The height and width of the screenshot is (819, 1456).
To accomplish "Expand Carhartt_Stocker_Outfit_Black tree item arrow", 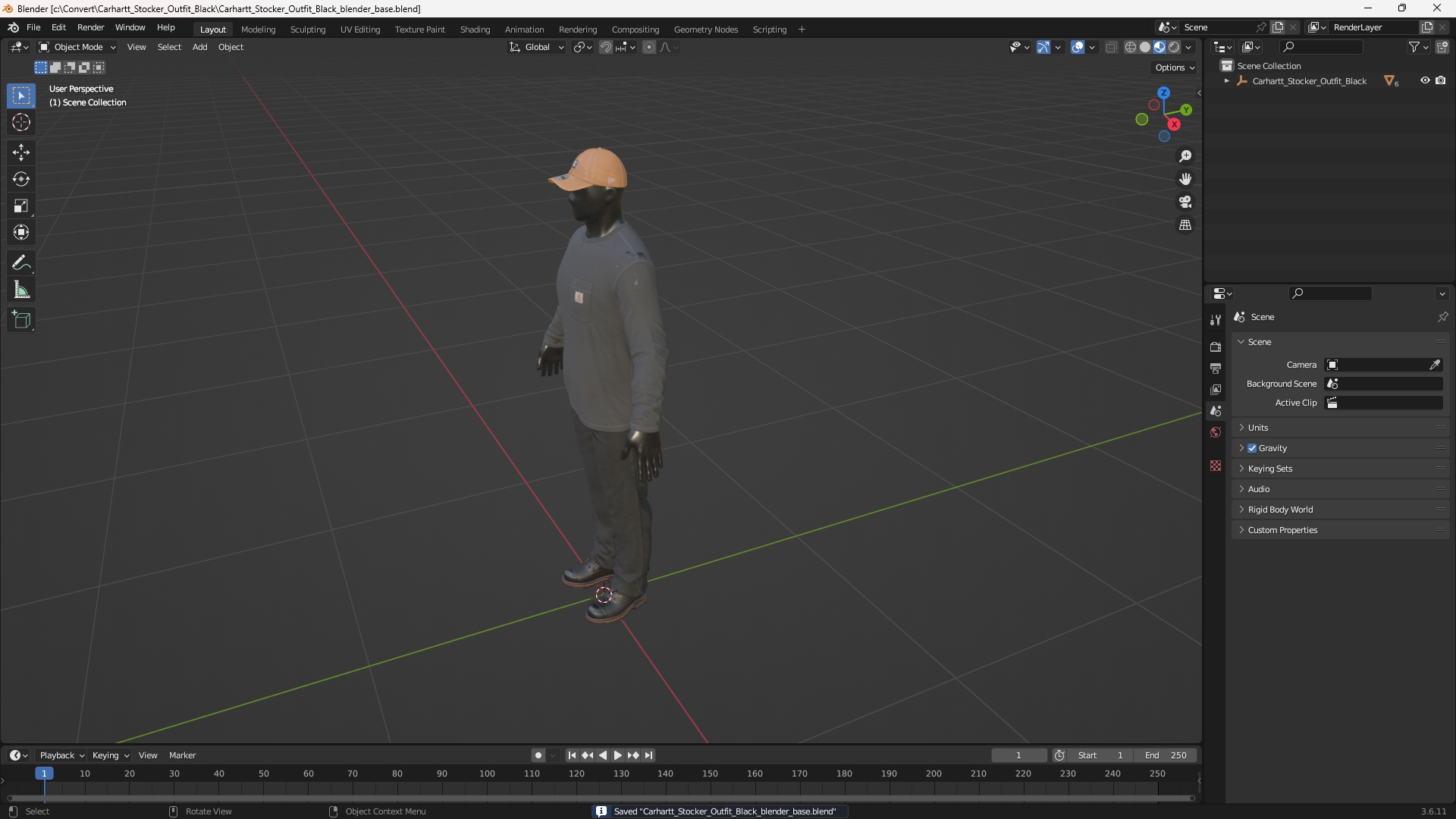I will tap(1226, 81).
